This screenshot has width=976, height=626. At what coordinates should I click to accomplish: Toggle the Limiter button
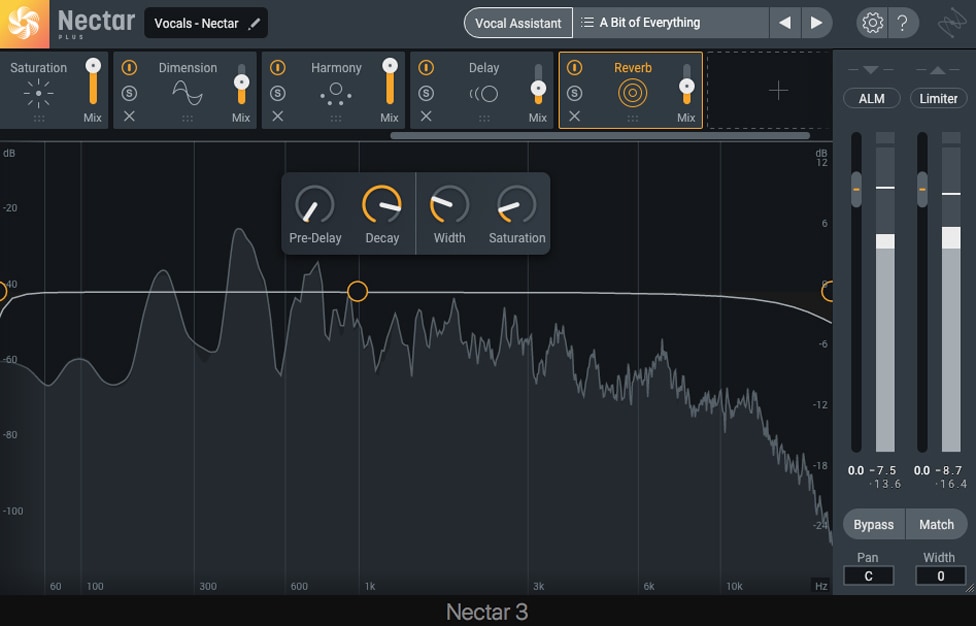click(x=938, y=98)
